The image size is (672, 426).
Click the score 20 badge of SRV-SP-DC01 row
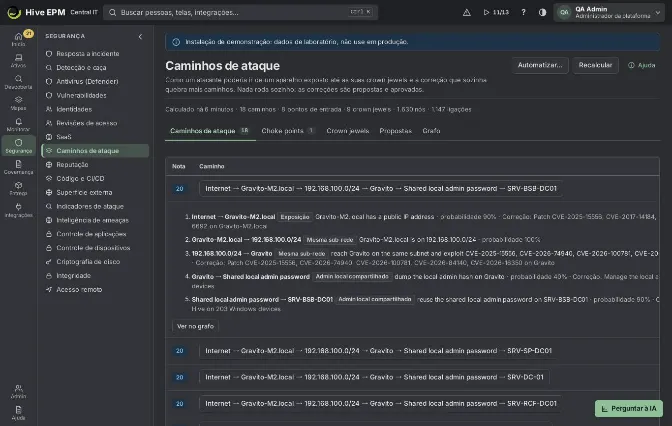(x=180, y=351)
